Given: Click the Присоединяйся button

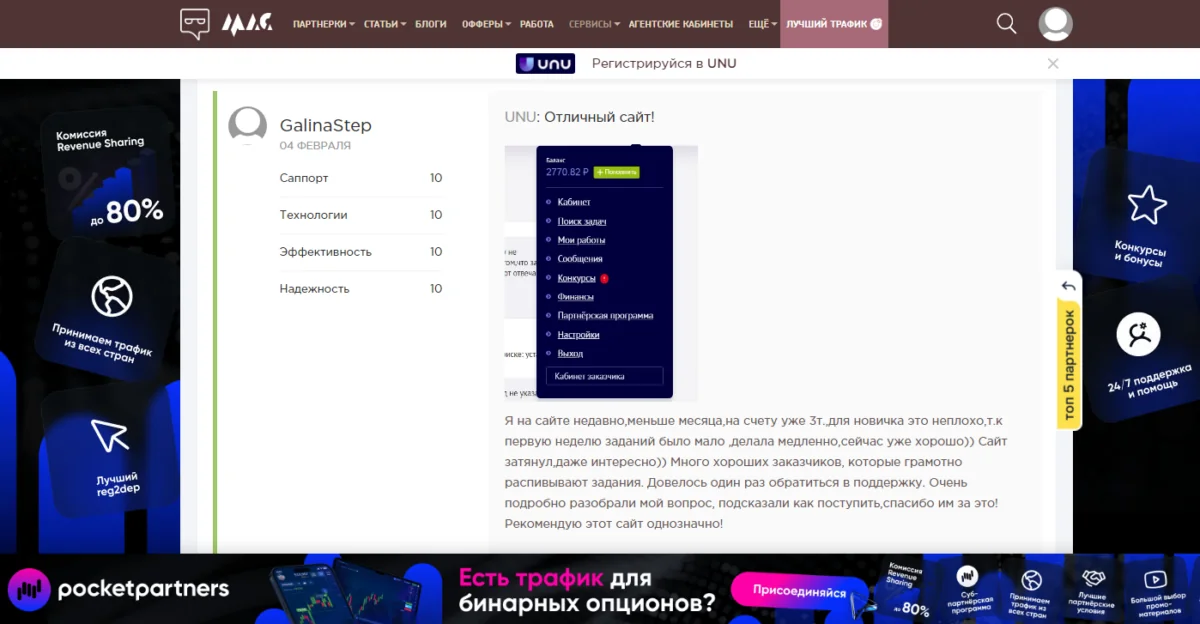Looking at the screenshot, I should [797, 592].
